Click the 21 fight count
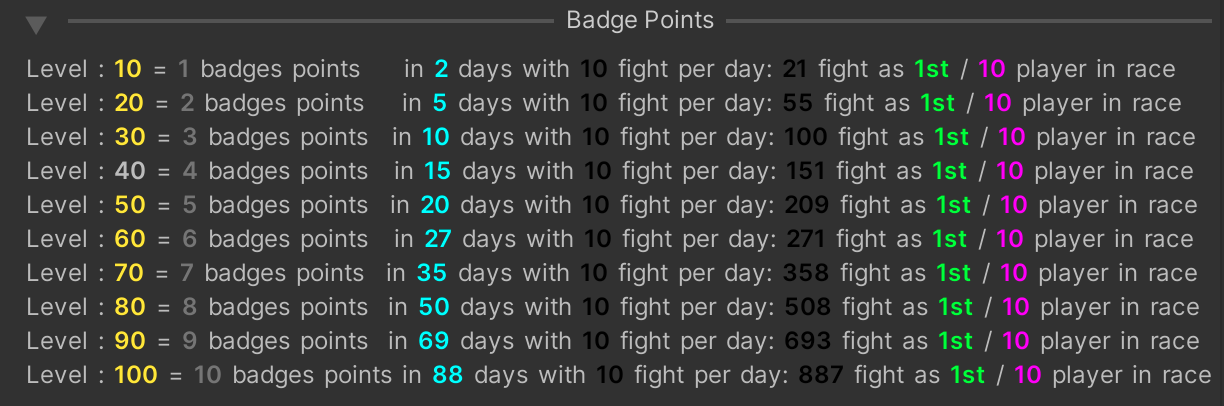The height and width of the screenshot is (406, 1224). [795, 69]
